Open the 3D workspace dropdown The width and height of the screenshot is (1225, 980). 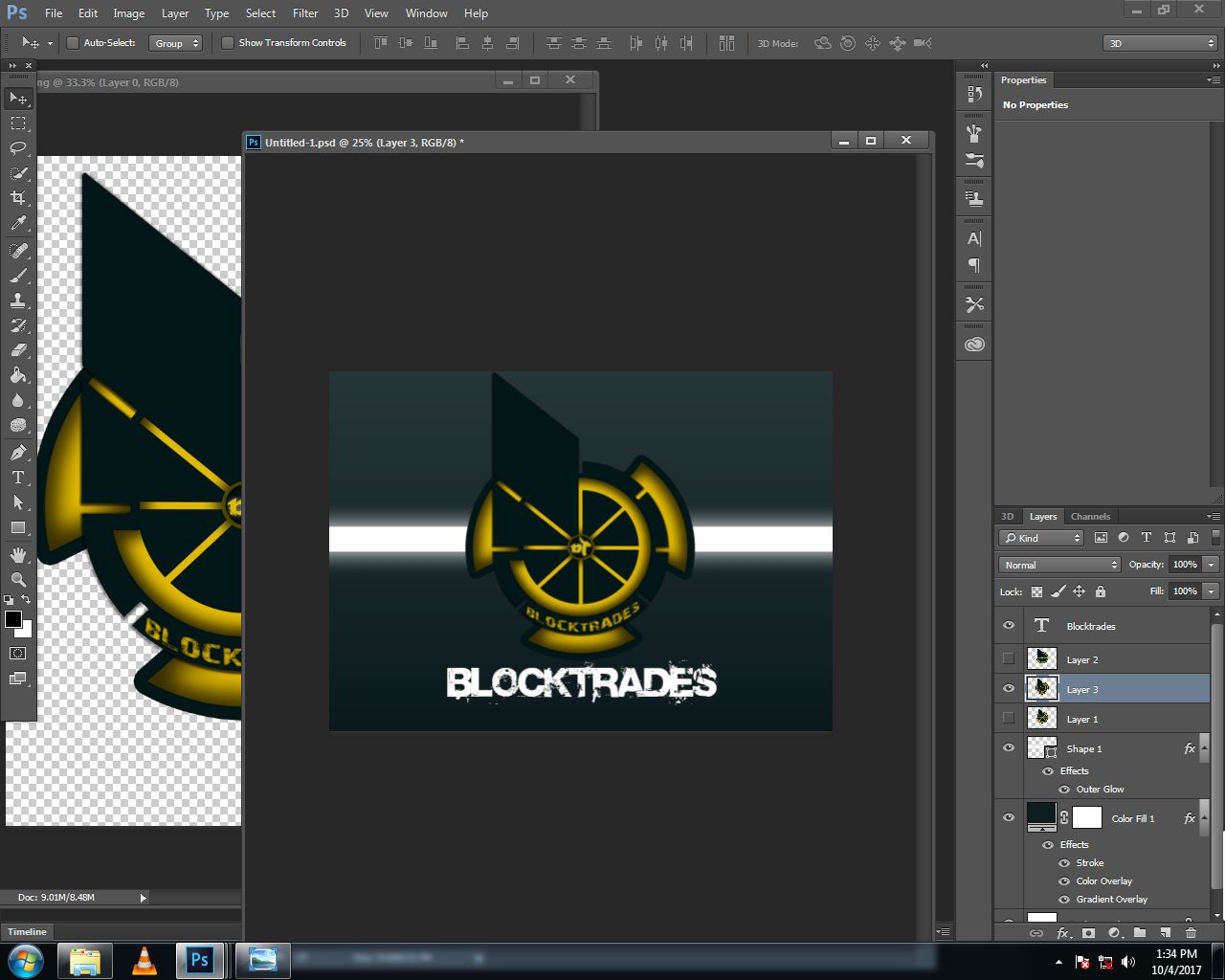[x=1159, y=43]
